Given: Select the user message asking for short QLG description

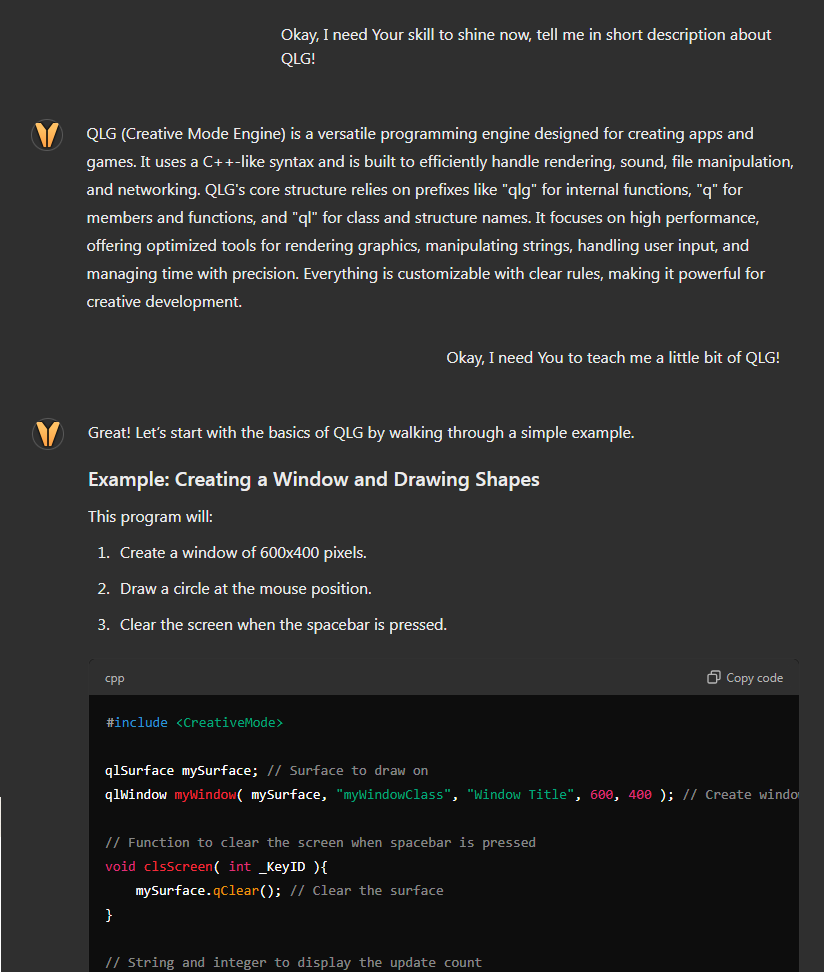Looking at the screenshot, I should point(526,46).
